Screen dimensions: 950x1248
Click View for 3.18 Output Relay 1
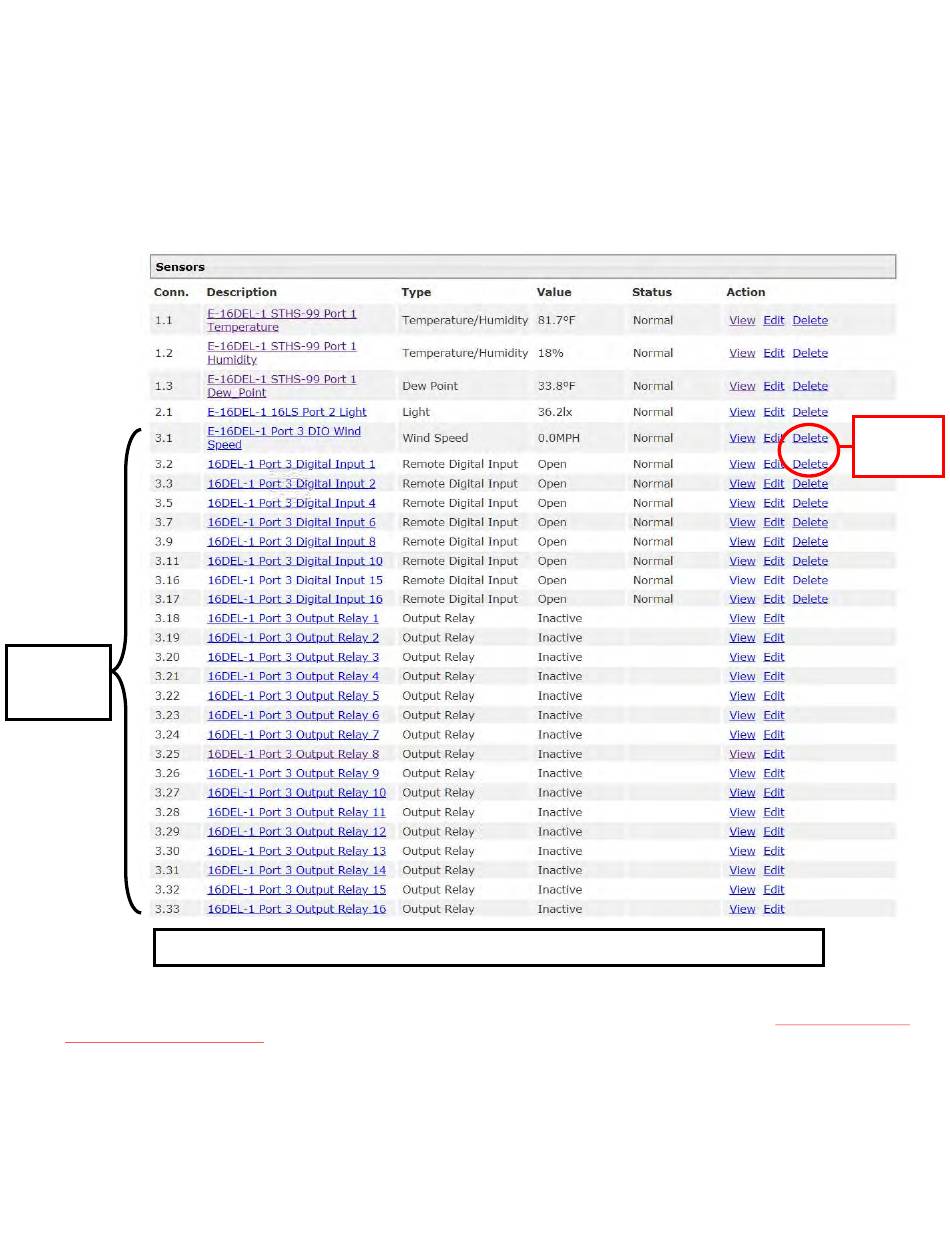[x=742, y=619]
